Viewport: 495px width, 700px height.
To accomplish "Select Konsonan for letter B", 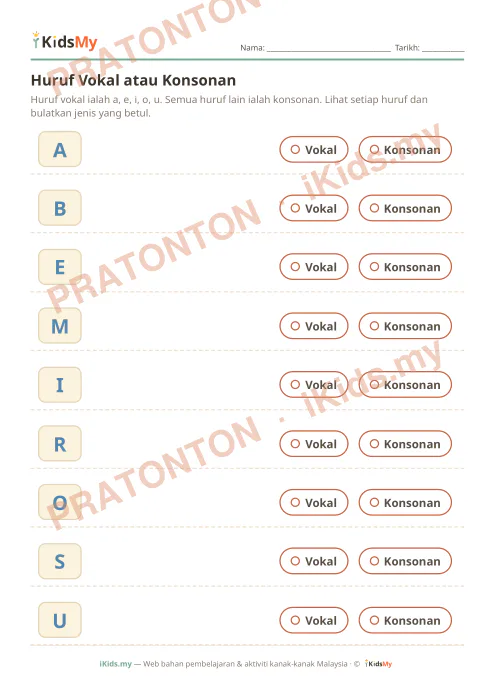I will coord(405,208).
